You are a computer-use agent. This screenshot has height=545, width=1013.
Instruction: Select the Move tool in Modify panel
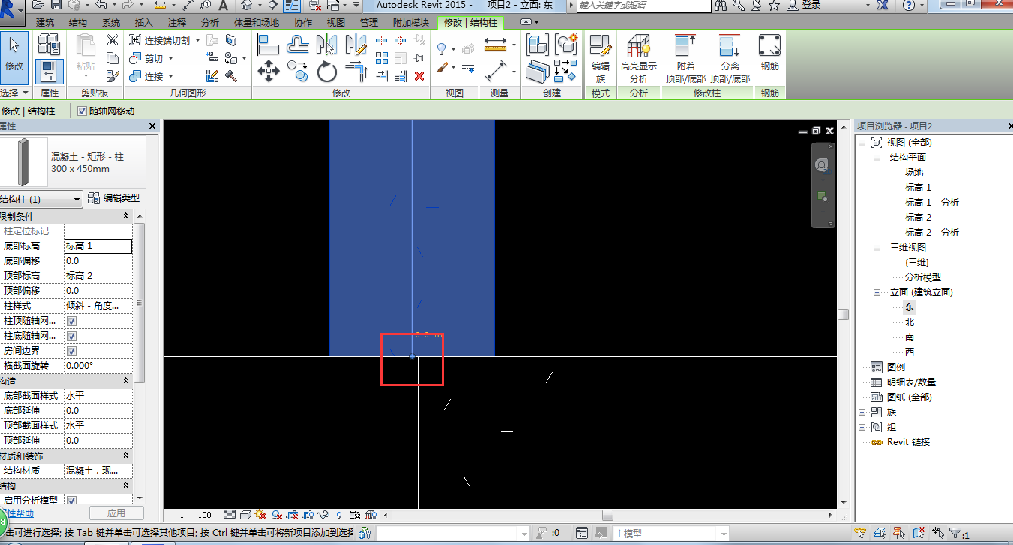tap(268, 71)
